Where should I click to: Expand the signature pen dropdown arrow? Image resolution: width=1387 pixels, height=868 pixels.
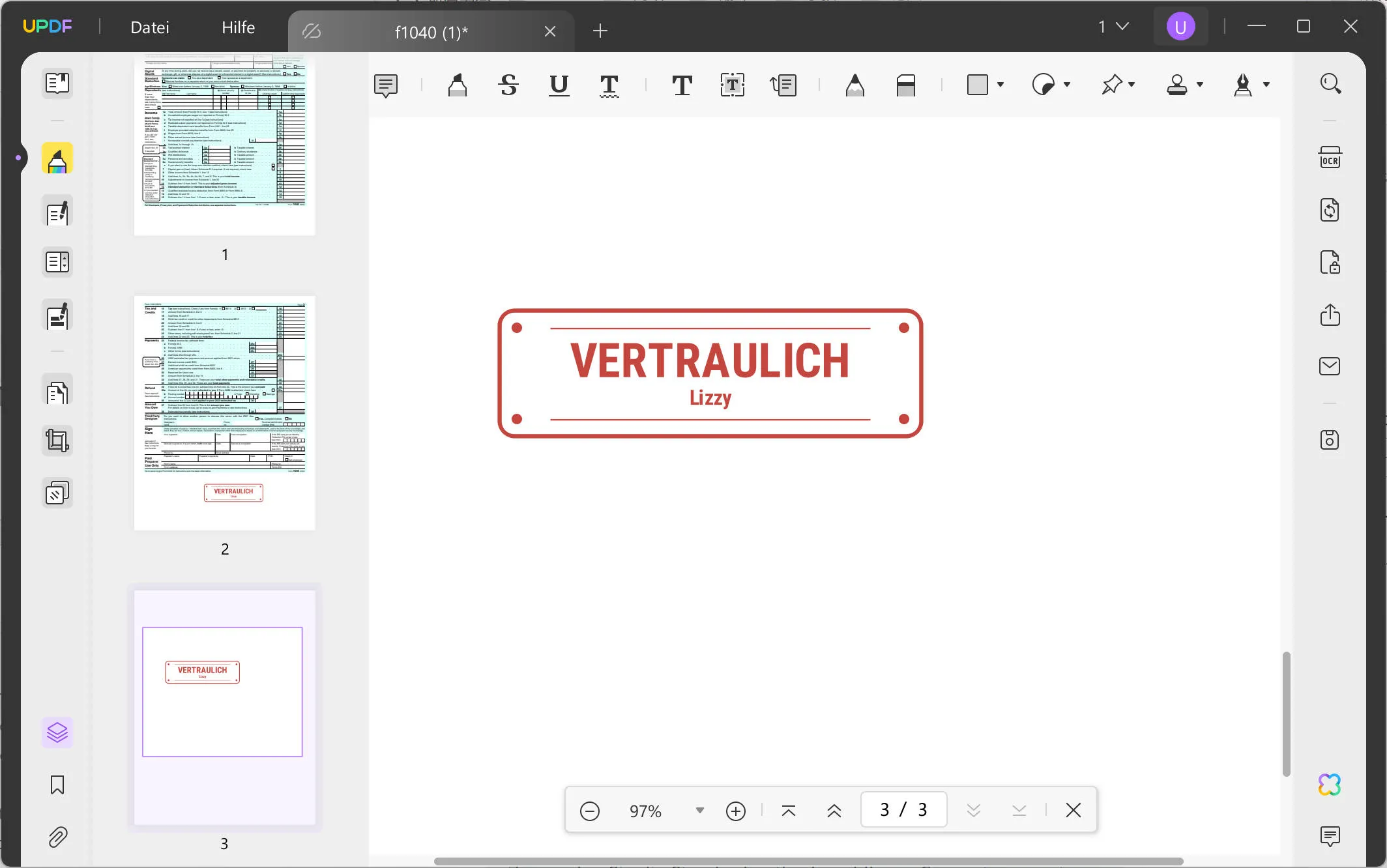1266,85
